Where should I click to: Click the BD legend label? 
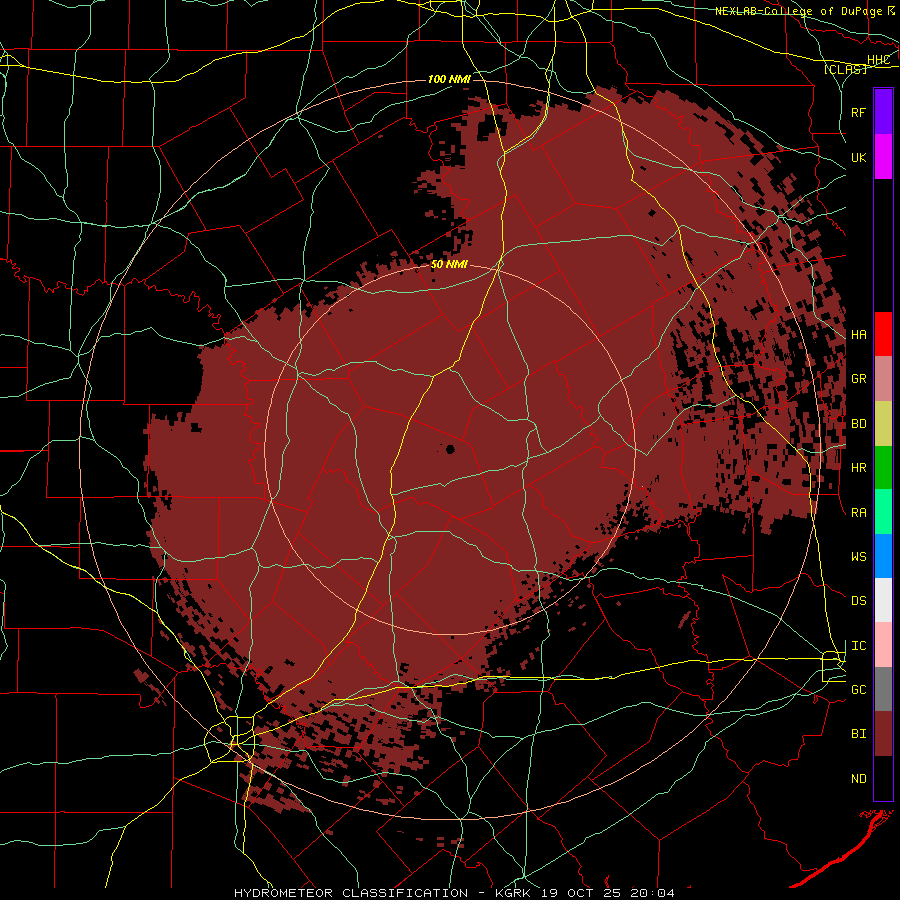pos(858,424)
